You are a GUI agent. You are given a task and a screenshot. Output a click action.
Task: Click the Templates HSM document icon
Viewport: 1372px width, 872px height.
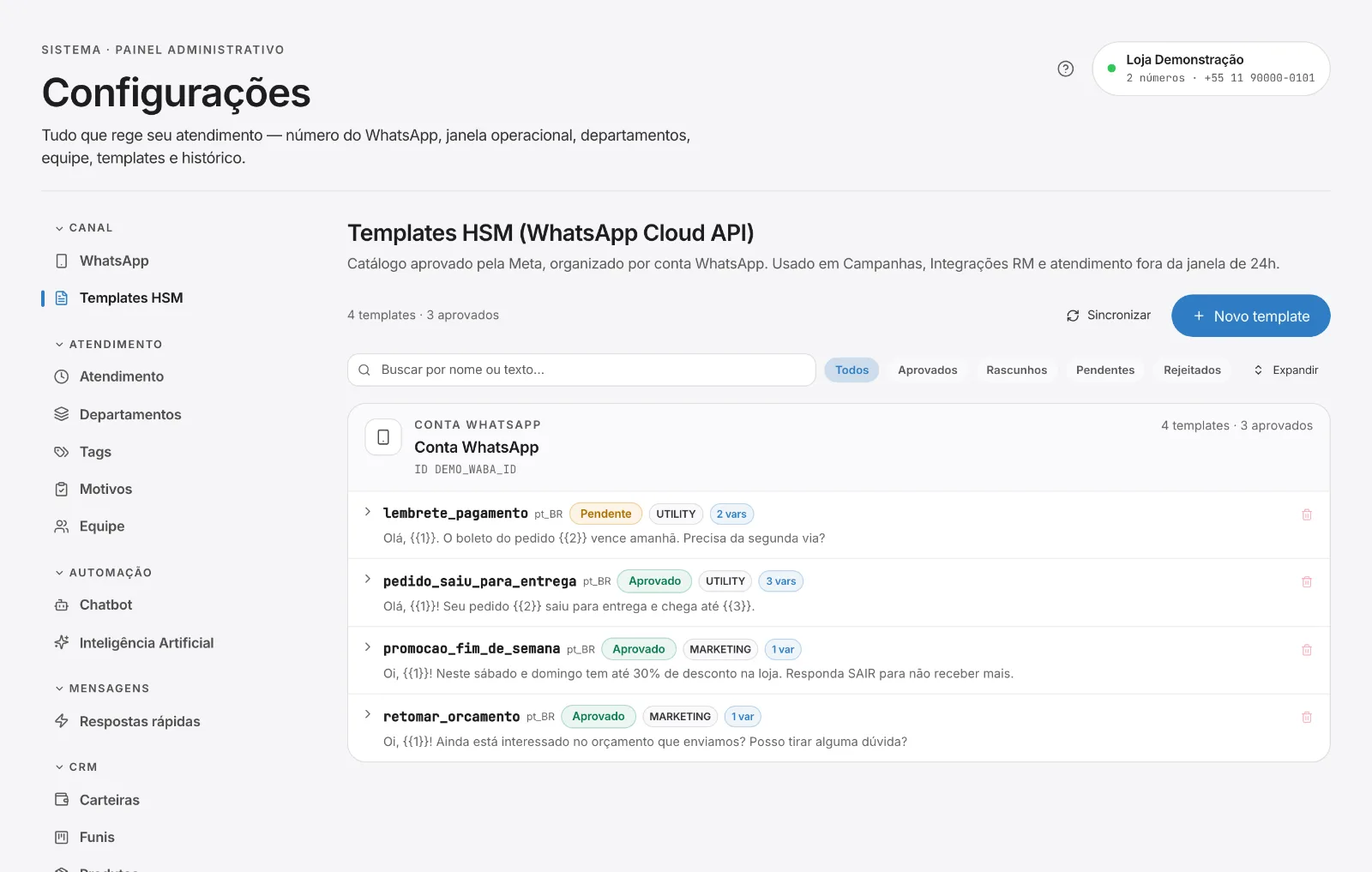pos(62,298)
